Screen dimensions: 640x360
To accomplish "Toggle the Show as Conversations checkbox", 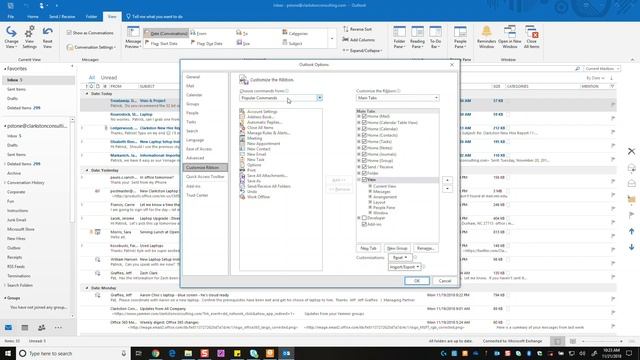I will tap(69, 33).
